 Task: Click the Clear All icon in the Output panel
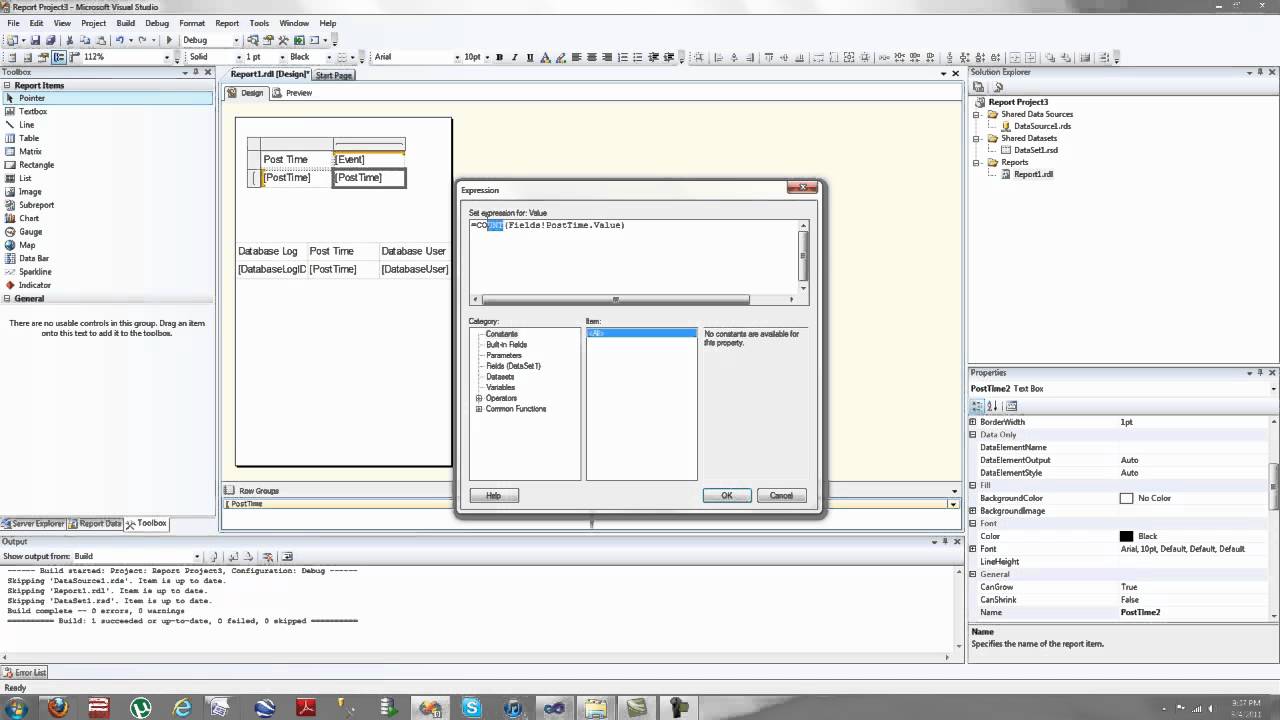[x=267, y=556]
